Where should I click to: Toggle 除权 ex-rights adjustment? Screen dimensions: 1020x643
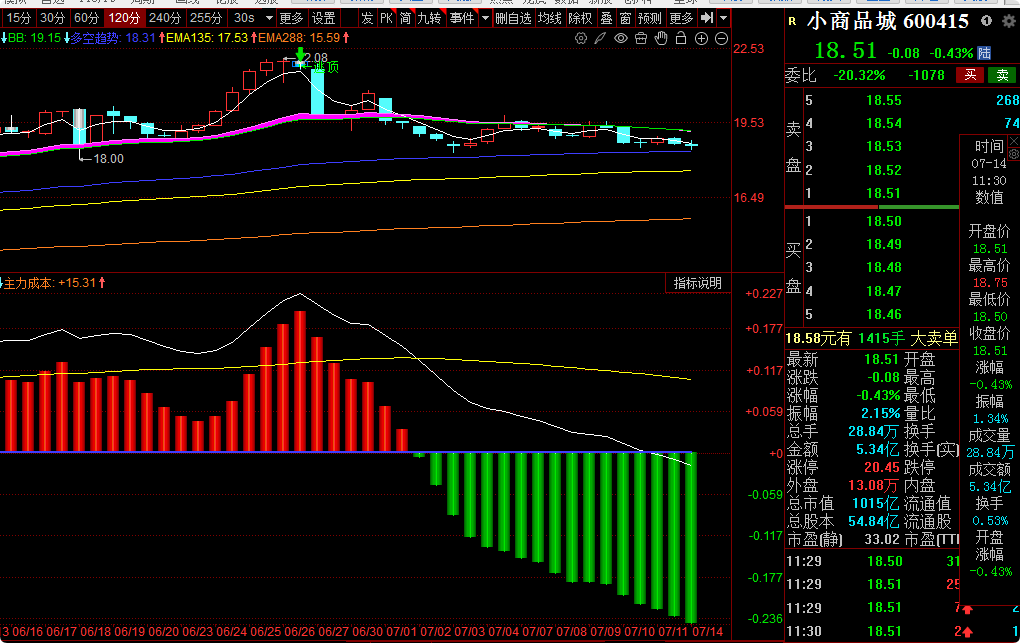(580, 18)
